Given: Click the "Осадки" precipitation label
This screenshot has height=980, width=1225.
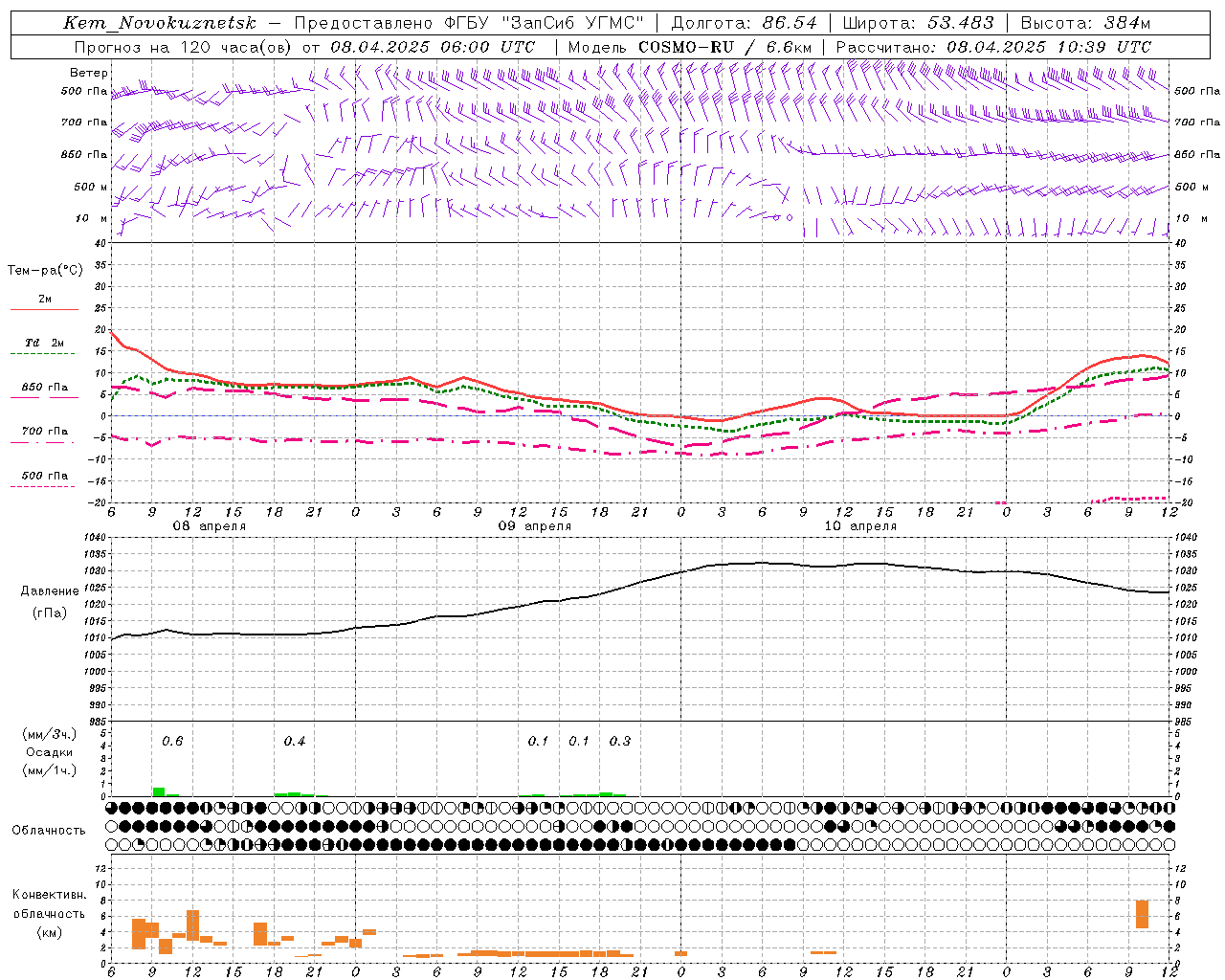Looking at the screenshot, I should [49, 752].
